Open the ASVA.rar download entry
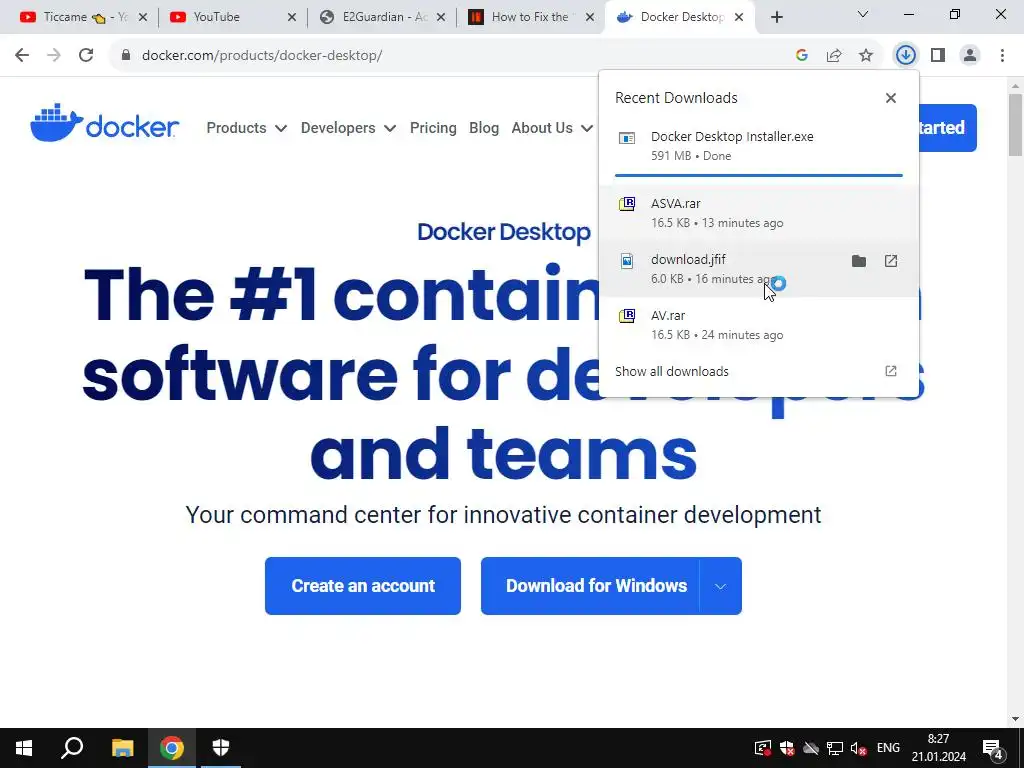Viewport: 1024px width, 768px height. click(x=759, y=213)
